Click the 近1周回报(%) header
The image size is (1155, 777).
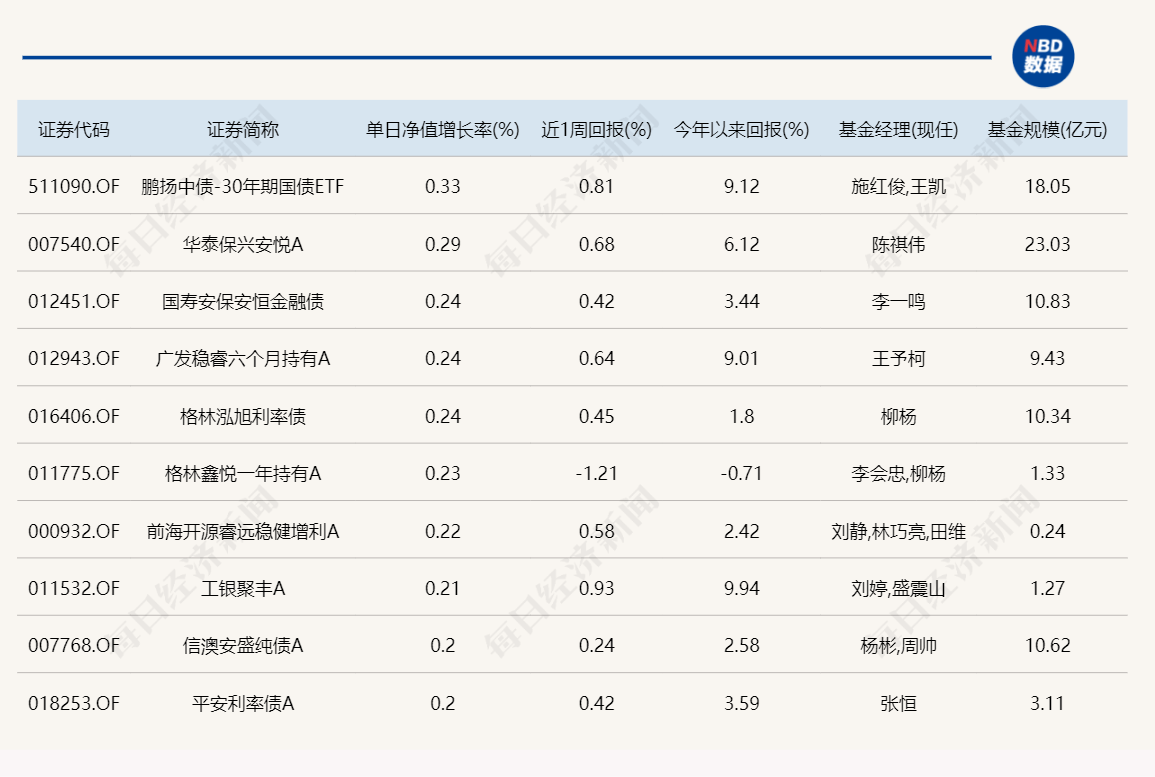pos(597,130)
